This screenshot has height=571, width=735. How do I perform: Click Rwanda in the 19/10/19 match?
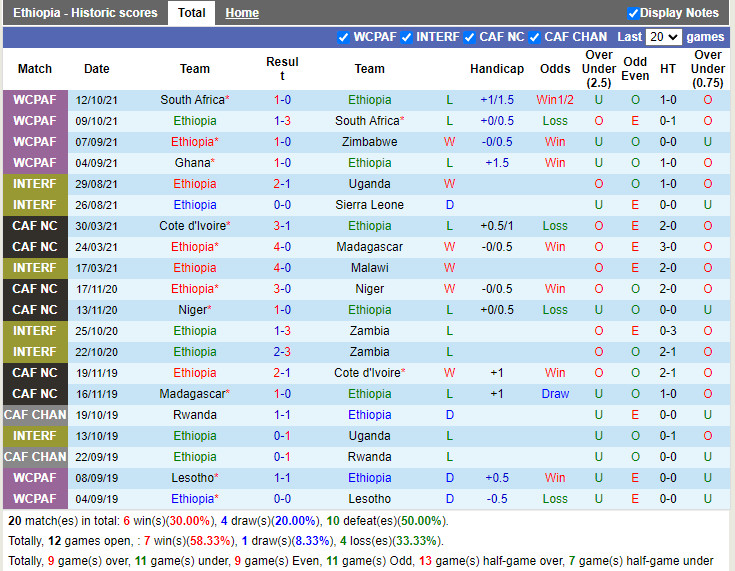pos(194,415)
